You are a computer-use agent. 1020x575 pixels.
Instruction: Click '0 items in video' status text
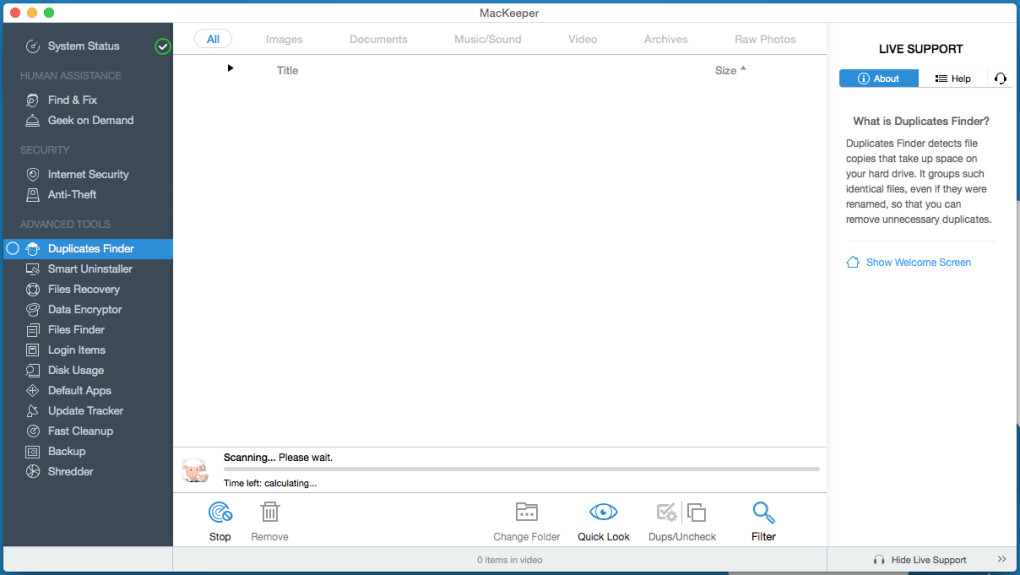tap(509, 559)
